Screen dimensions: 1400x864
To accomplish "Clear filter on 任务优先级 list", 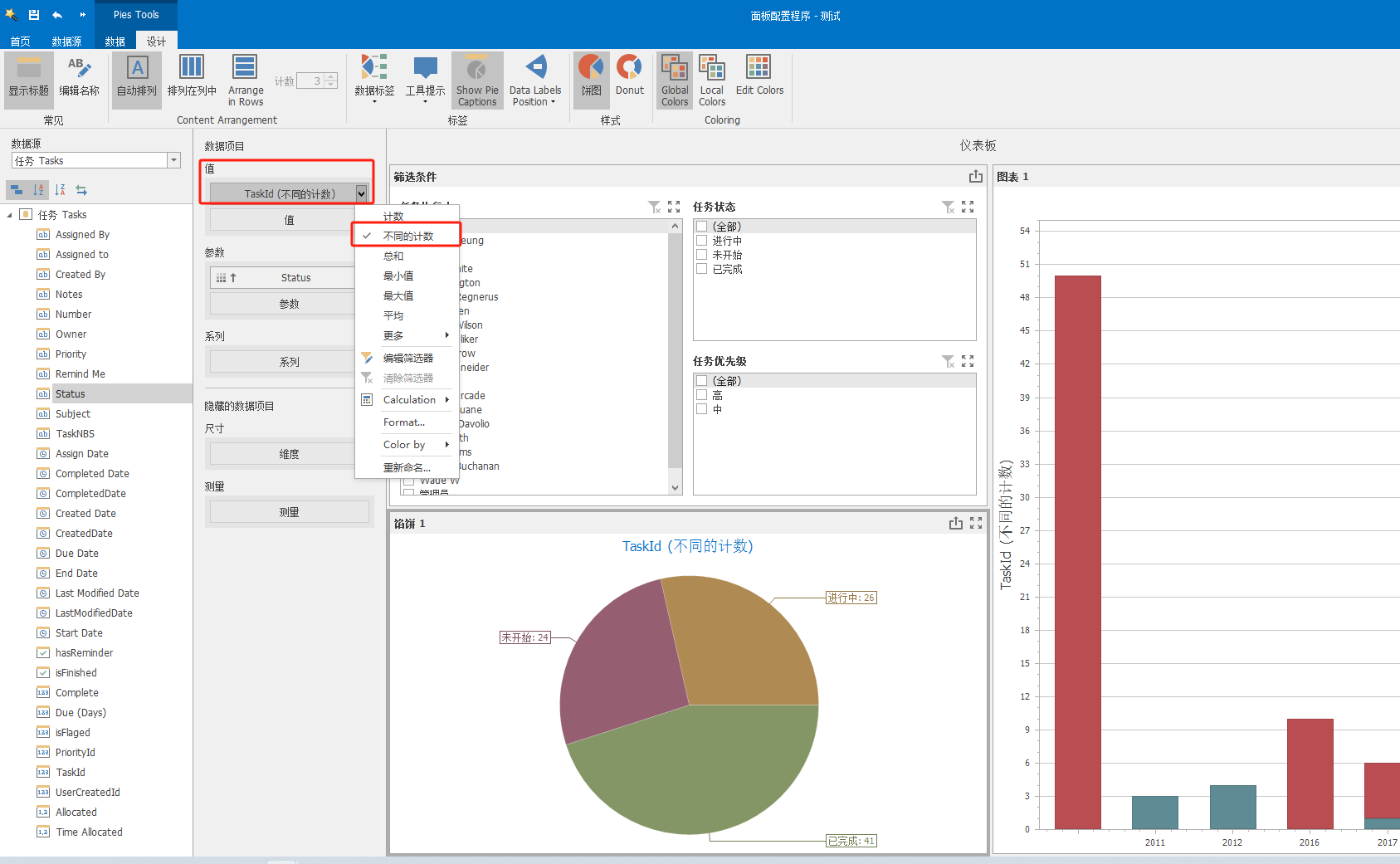I will click(948, 361).
